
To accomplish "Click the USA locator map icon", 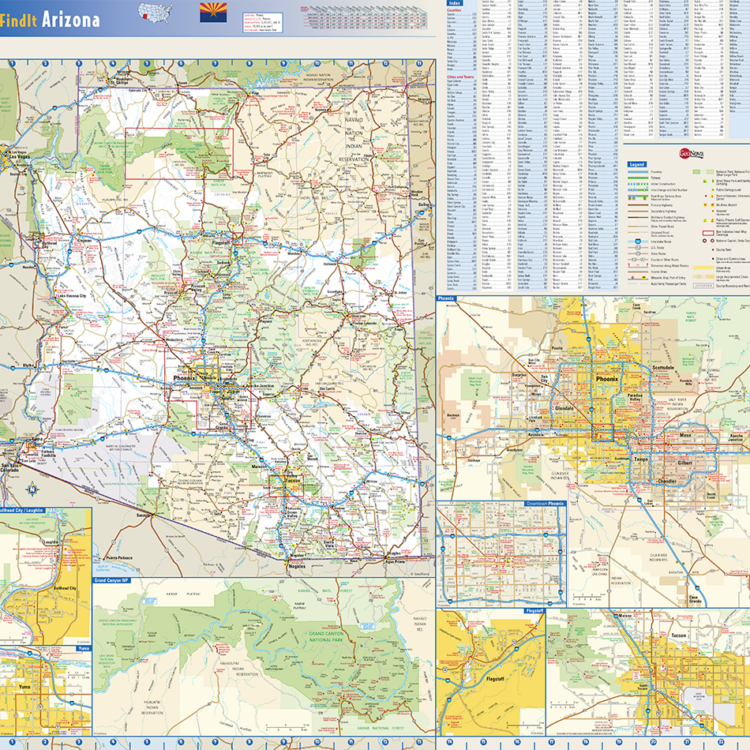I will coord(155,14).
